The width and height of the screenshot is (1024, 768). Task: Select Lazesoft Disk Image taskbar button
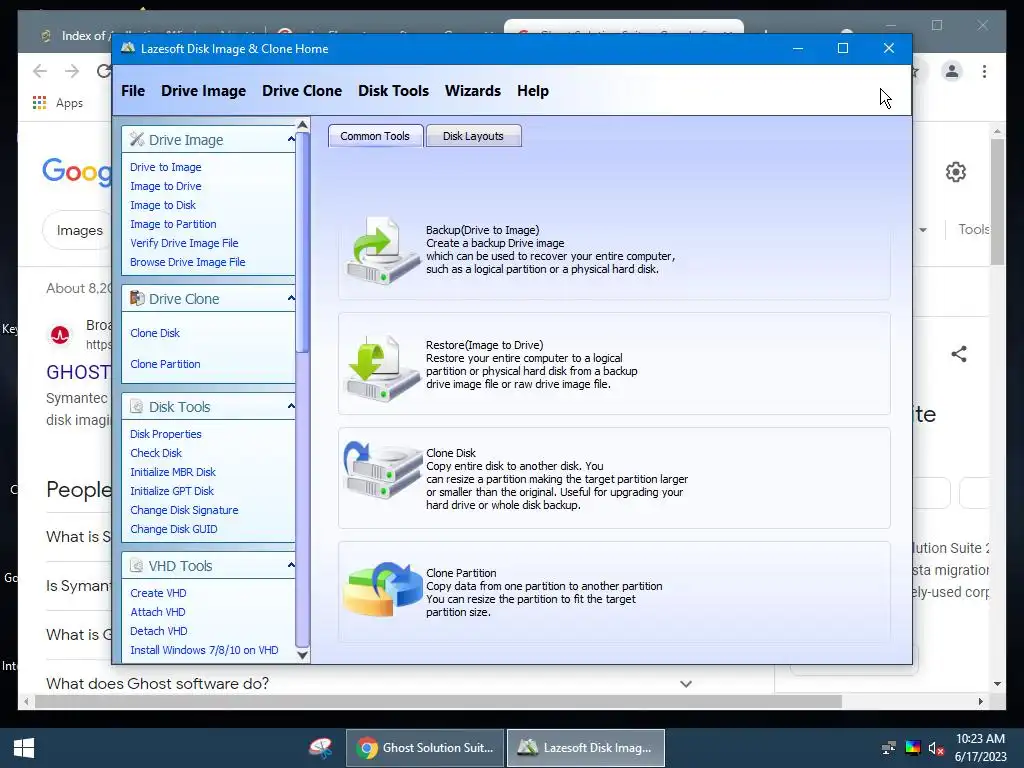[586, 748]
